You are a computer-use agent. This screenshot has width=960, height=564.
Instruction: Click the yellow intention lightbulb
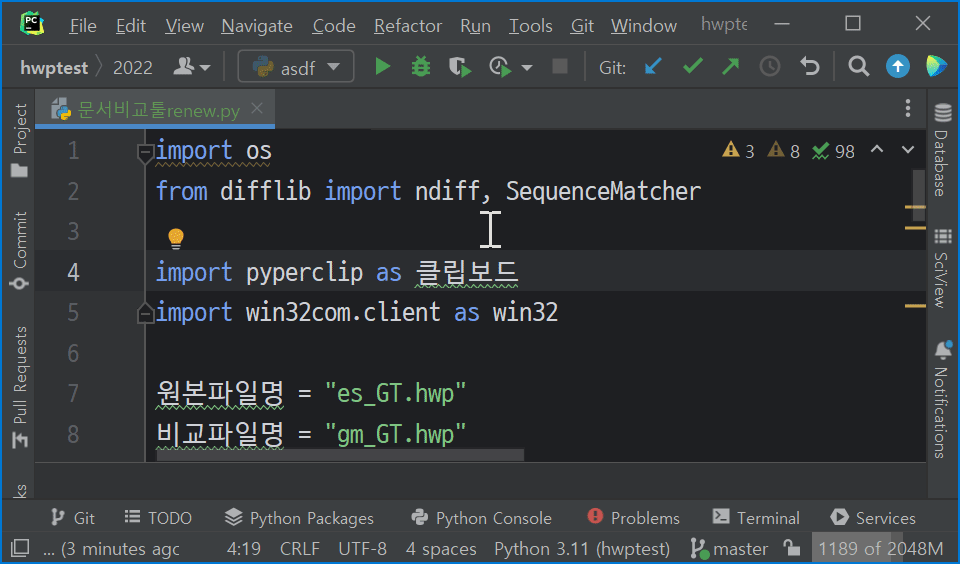176,238
